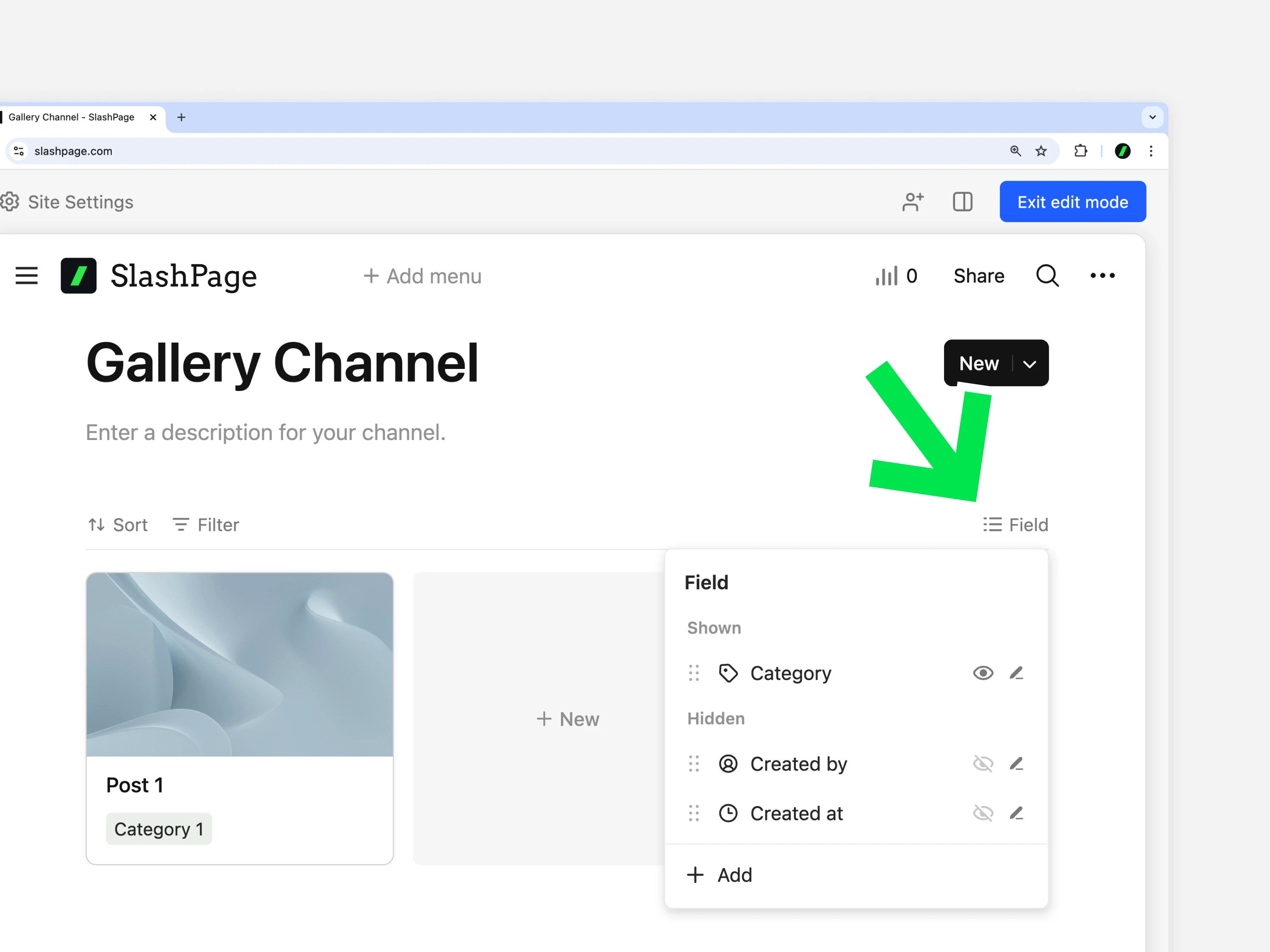Click the Category field label
The width and height of the screenshot is (1270, 952).
coord(791,673)
